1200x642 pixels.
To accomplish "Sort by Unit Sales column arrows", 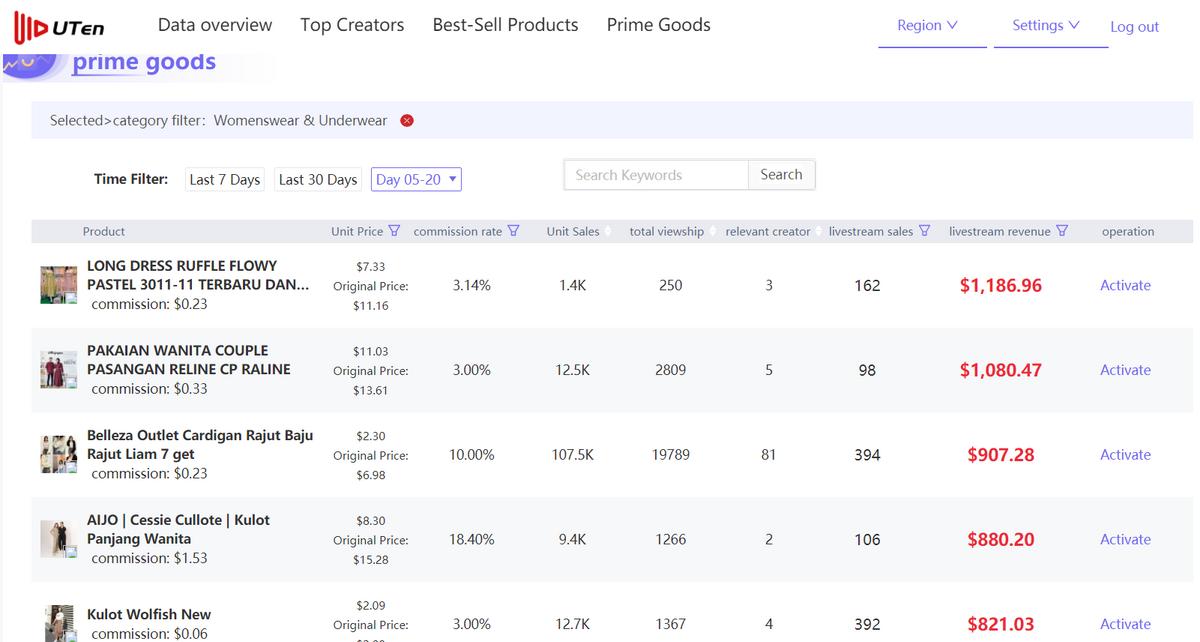I will (608, 232).
